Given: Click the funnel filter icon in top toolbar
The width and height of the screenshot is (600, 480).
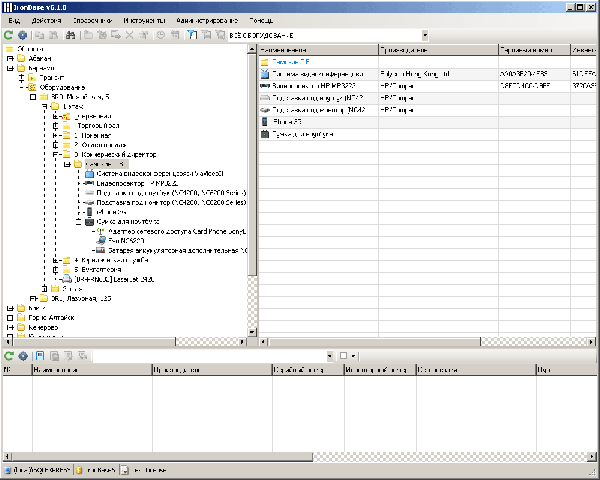Looking at the screenshot, I should [x=191, y=34].
